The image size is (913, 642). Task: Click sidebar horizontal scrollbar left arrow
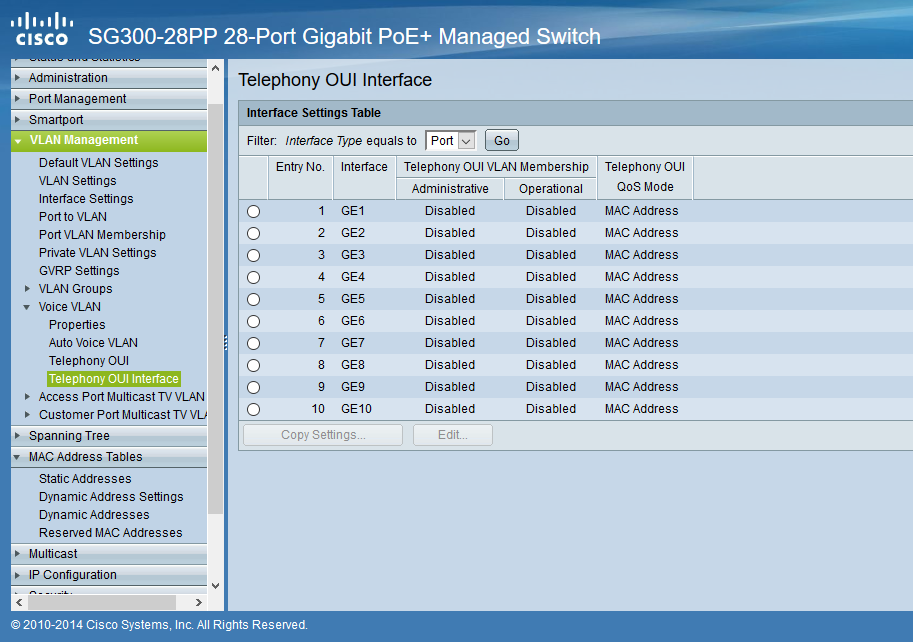click(x=19, y=602)
